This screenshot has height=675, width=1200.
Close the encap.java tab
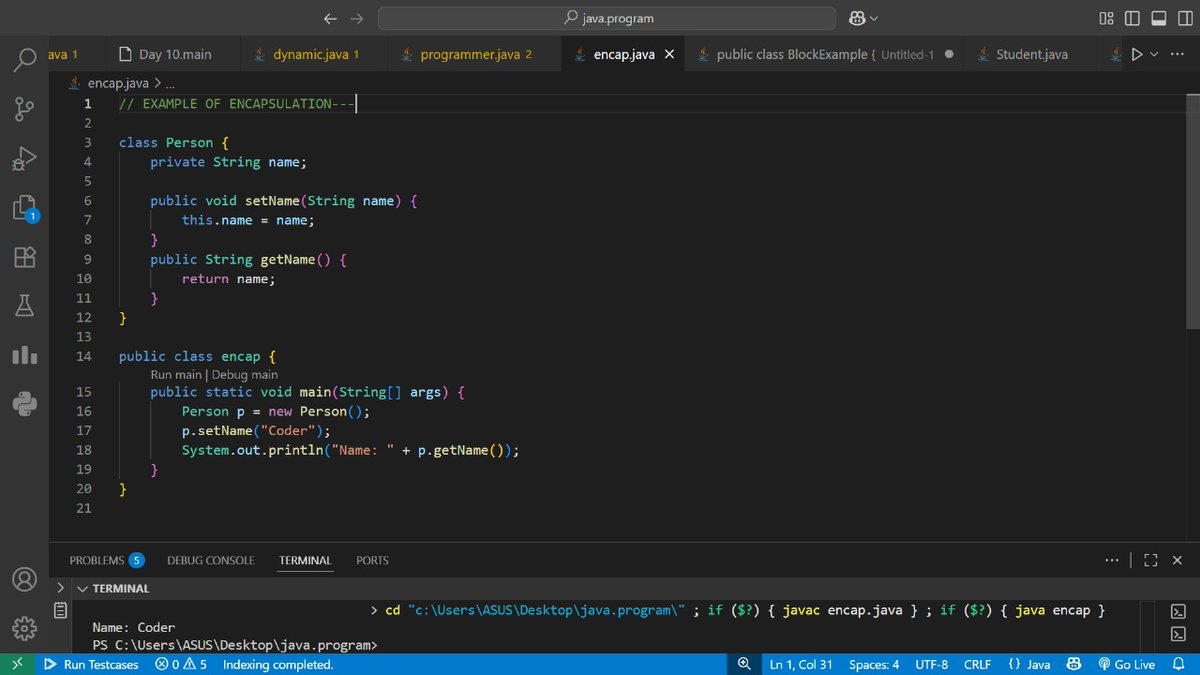pos(669,54)
